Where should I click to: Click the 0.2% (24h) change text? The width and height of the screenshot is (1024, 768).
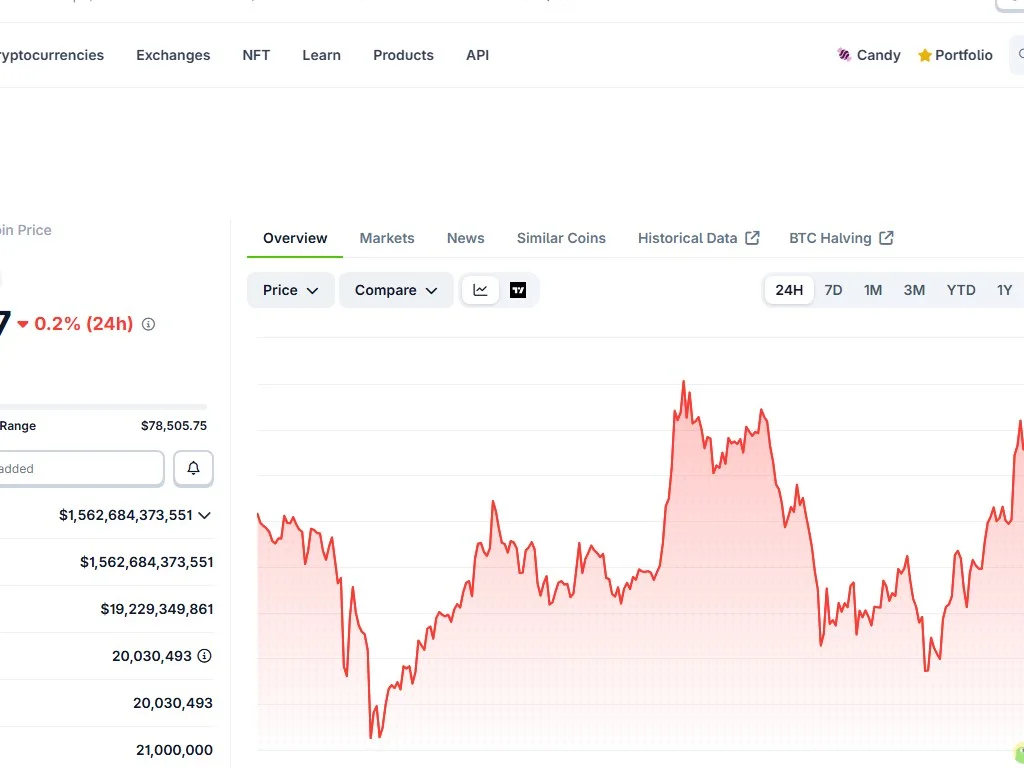coord(84,324)
